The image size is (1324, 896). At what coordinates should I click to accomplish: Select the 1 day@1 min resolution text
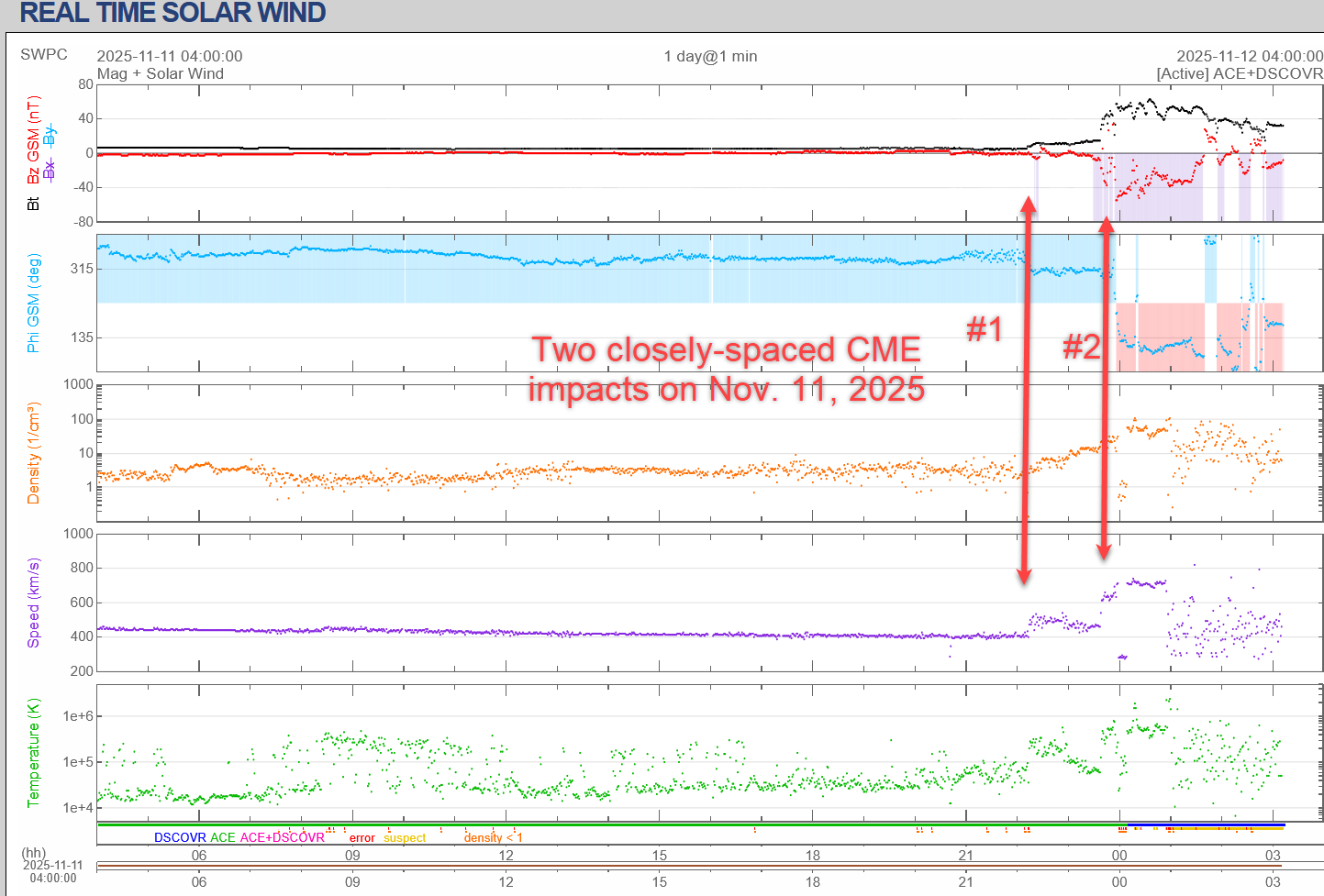(x=710, y=56)
